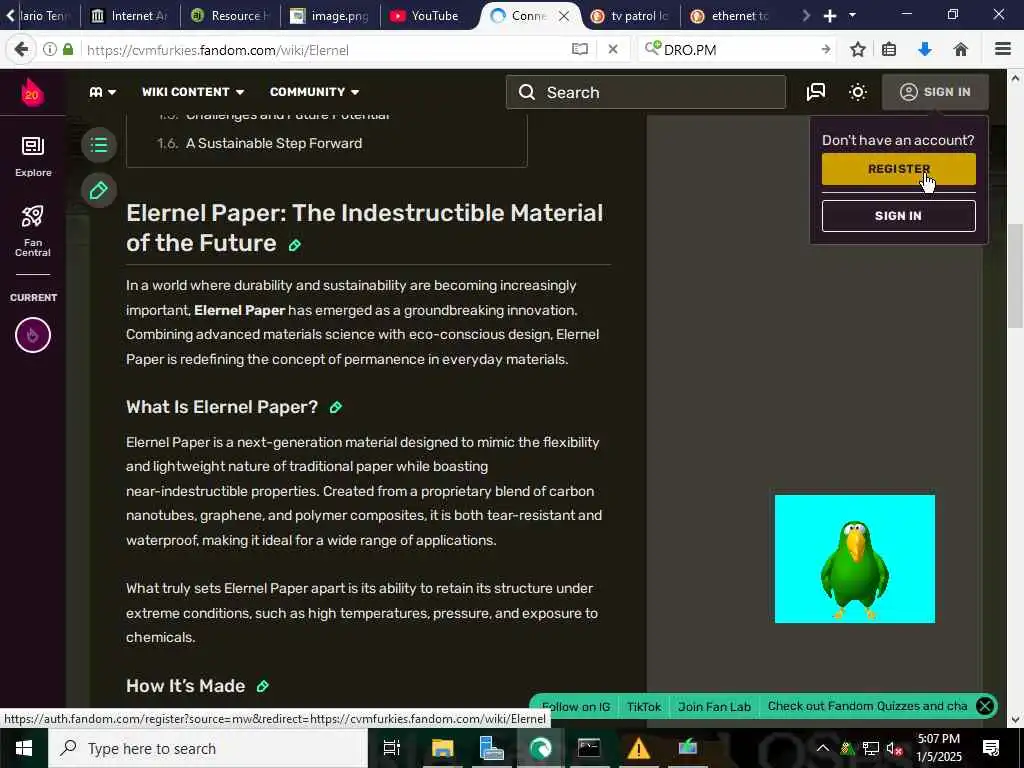The width and height of the screenshot is (1024, 768).
Task: Click the DRO.PM search box
Action: click(737, 50)
